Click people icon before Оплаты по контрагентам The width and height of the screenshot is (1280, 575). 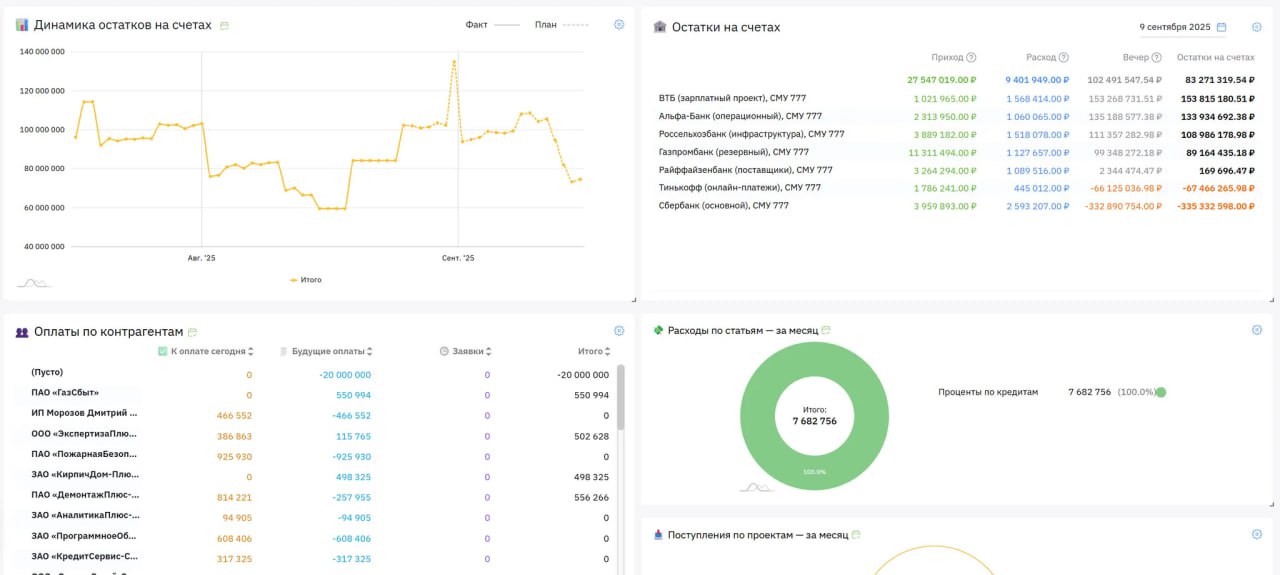click(22, 332)
